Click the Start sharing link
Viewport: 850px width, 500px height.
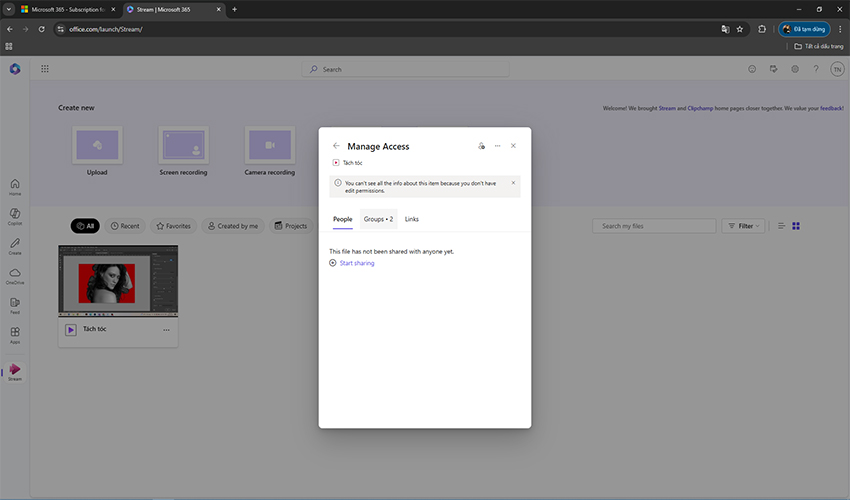(357, 263)
